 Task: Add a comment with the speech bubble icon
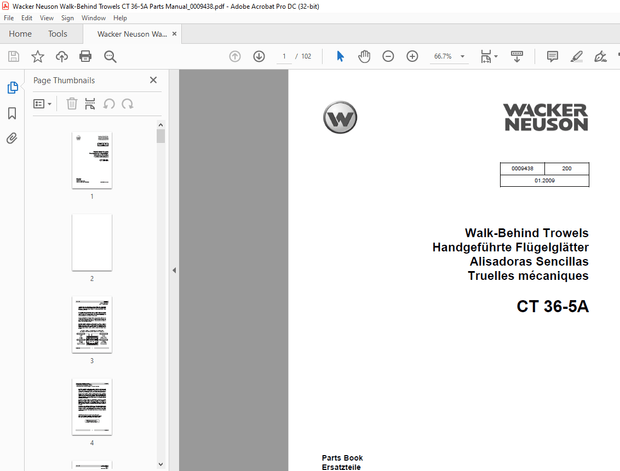click(x=552, y=57)
